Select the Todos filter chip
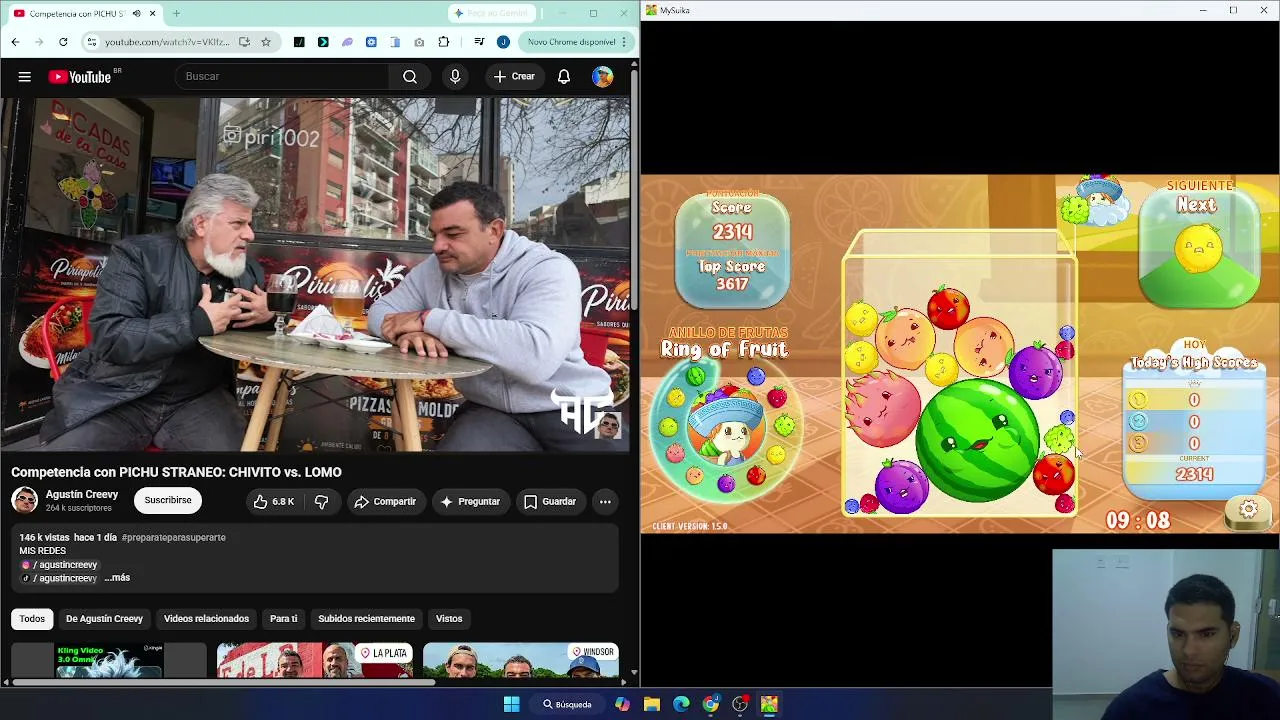Screen dimensions: 1280x720 (x=32, y=619)
